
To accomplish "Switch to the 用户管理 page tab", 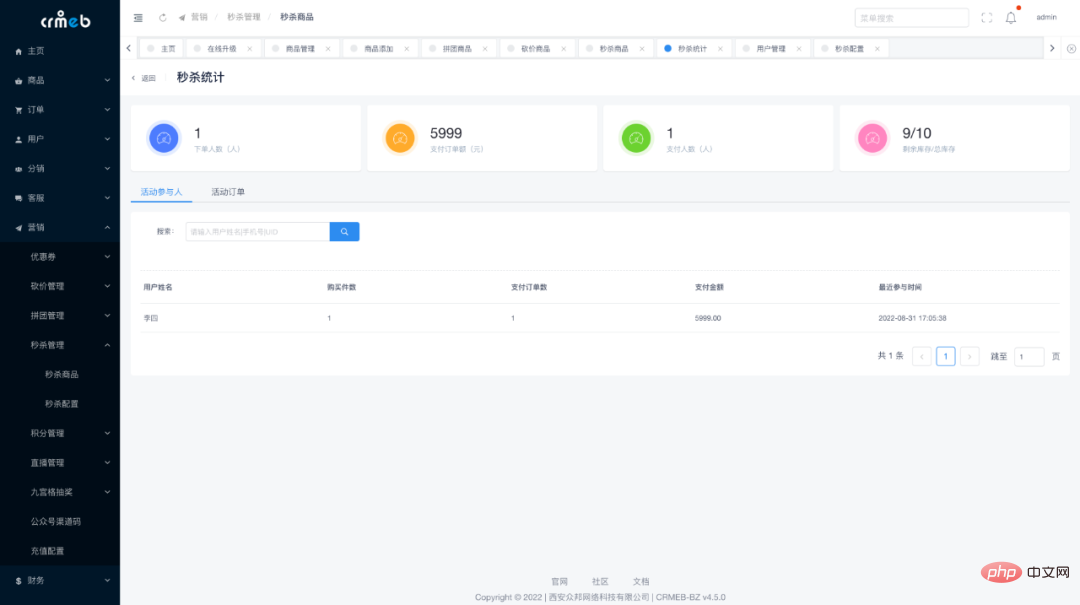I will pyautogui.click(x=771, y=49).
